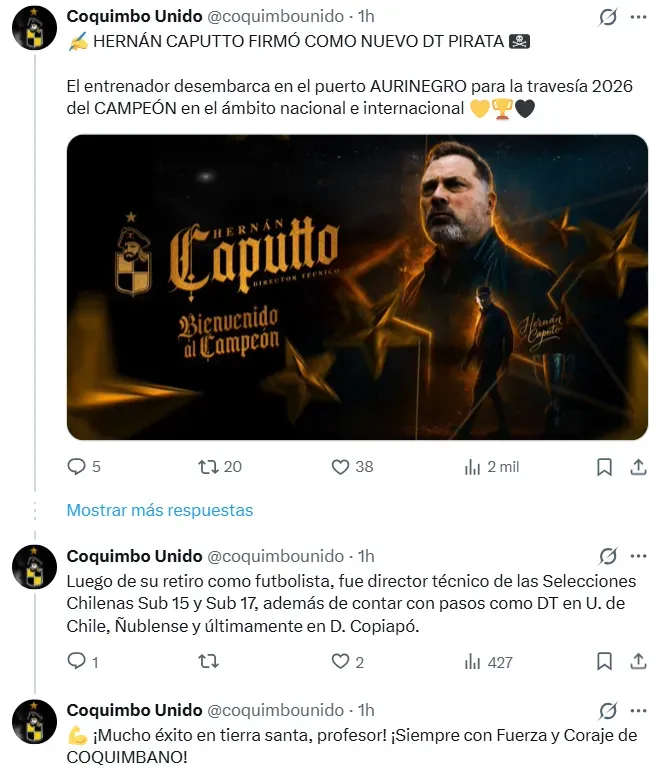Share the first tweet via share icon
Screen dimensions: 664x775
point(638,467)
